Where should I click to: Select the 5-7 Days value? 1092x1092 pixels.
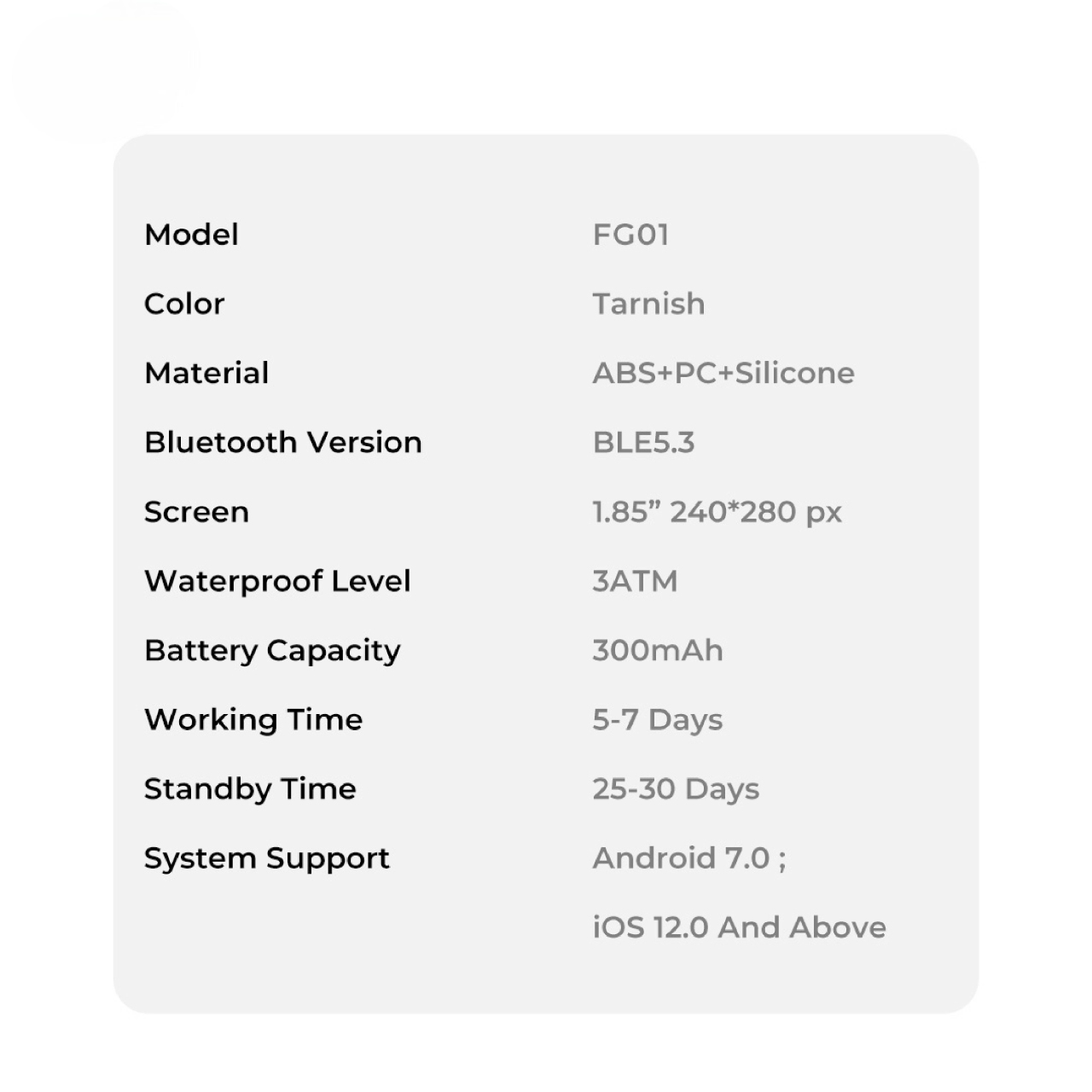[657, 719]
